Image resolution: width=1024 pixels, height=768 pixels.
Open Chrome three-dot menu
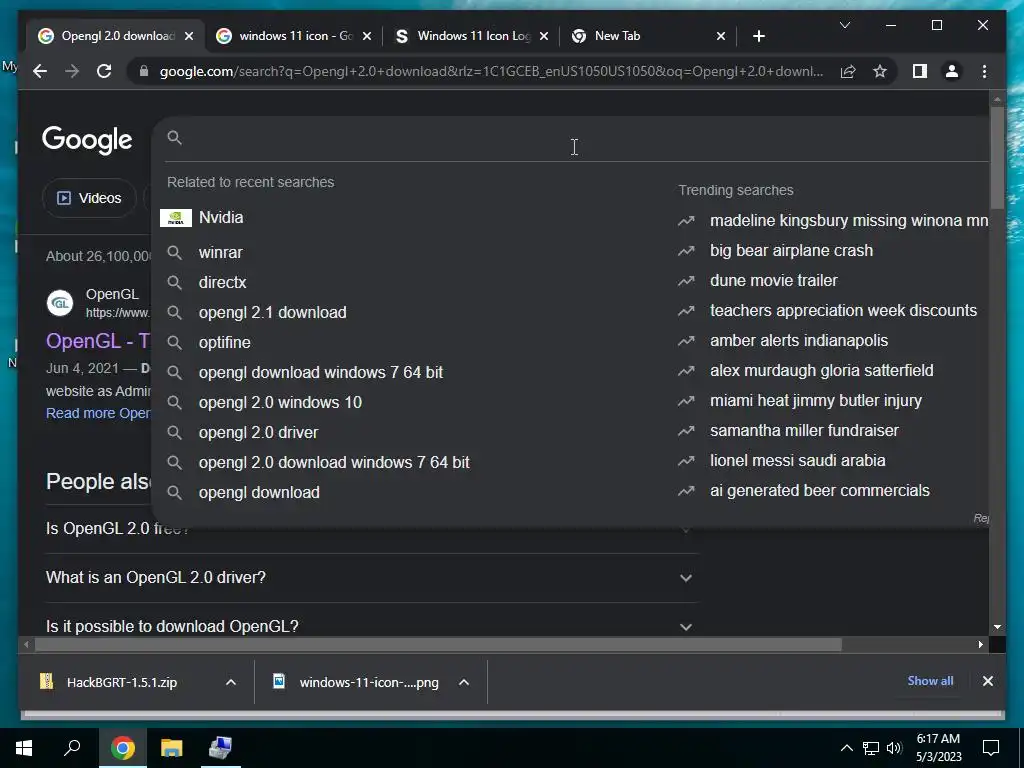(x=984, y=71)
